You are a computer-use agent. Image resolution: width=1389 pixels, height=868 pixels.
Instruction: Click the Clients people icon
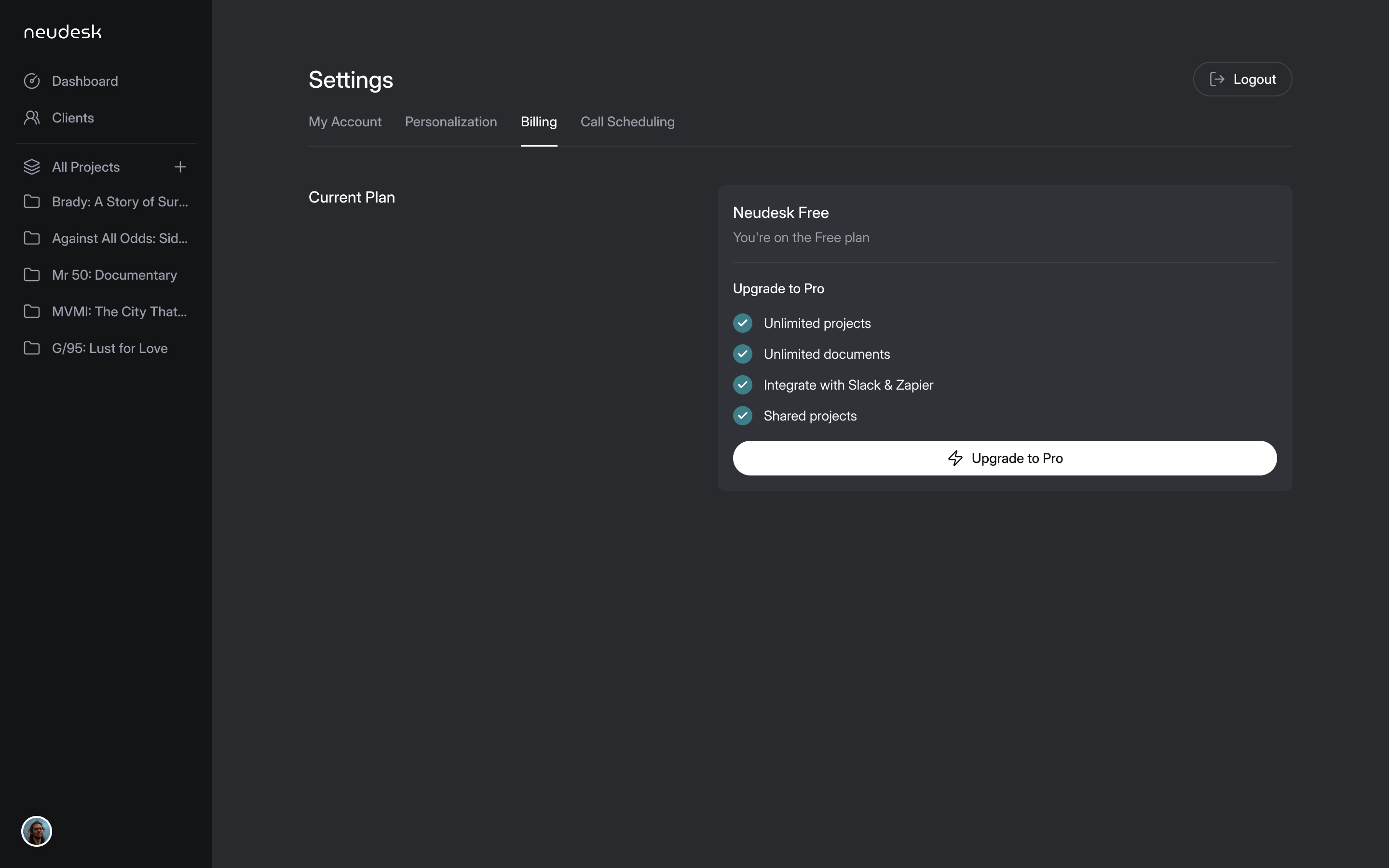click(32, 118)
